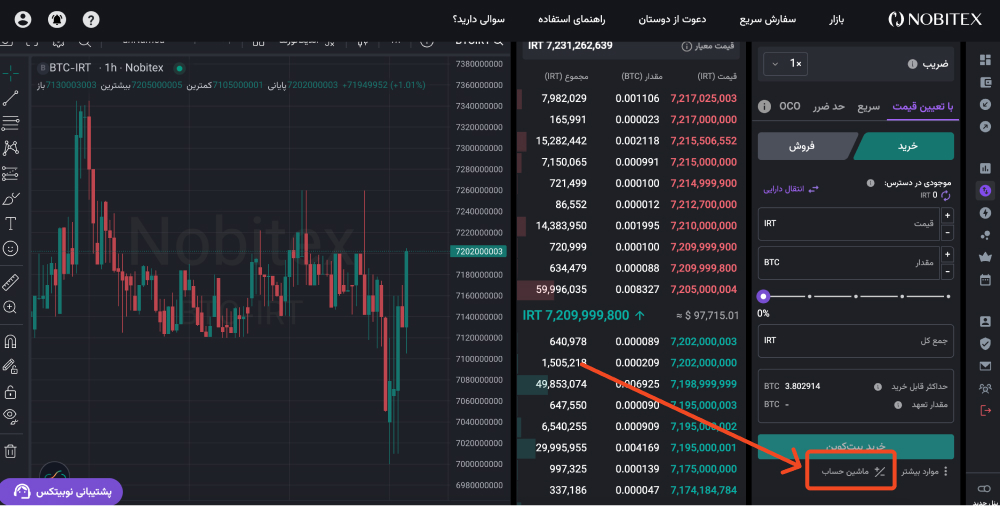Select the brush drawing tool
Image resolution: width=1000 pixels, height=506 pixels.
coord(10,198)
